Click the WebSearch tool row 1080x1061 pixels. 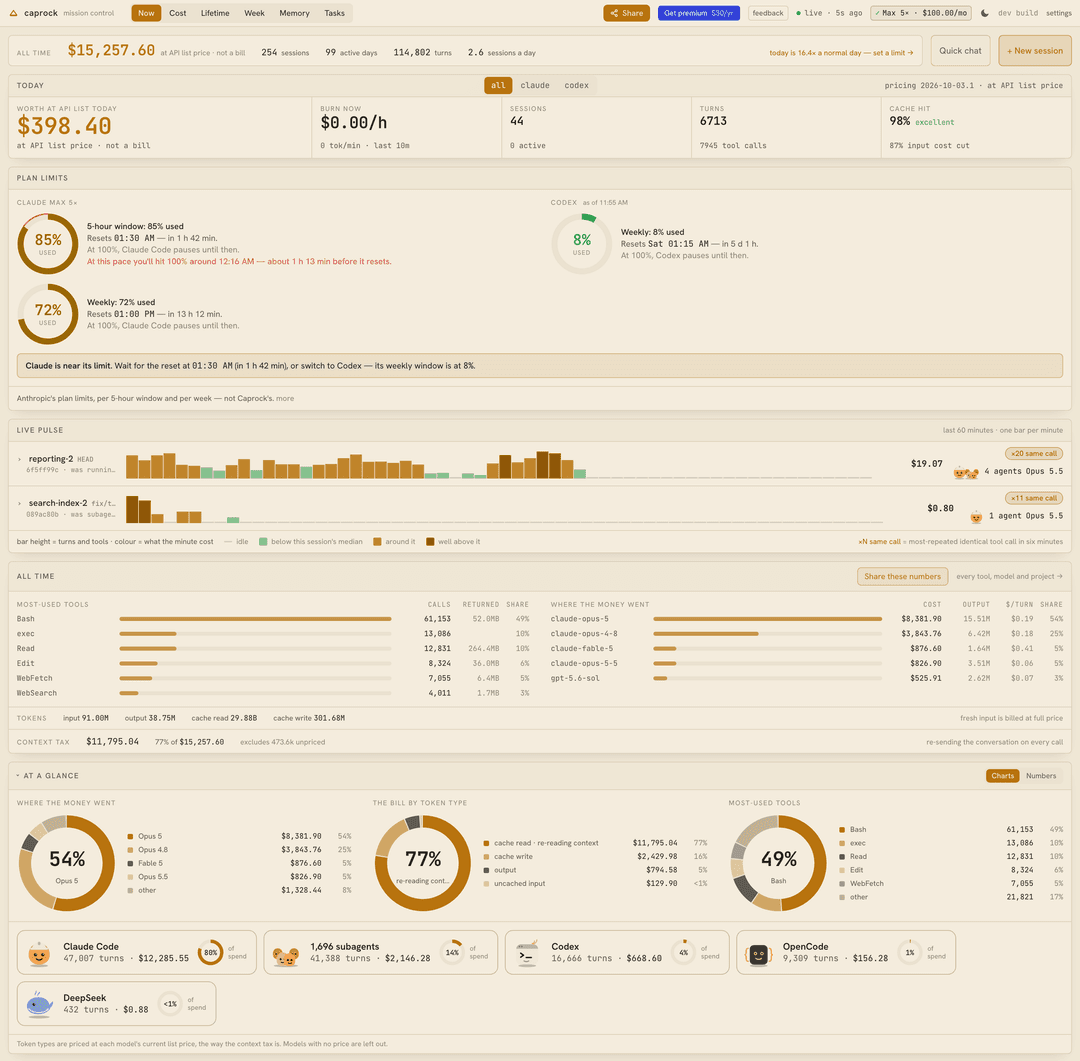click(x=273, y=694)
